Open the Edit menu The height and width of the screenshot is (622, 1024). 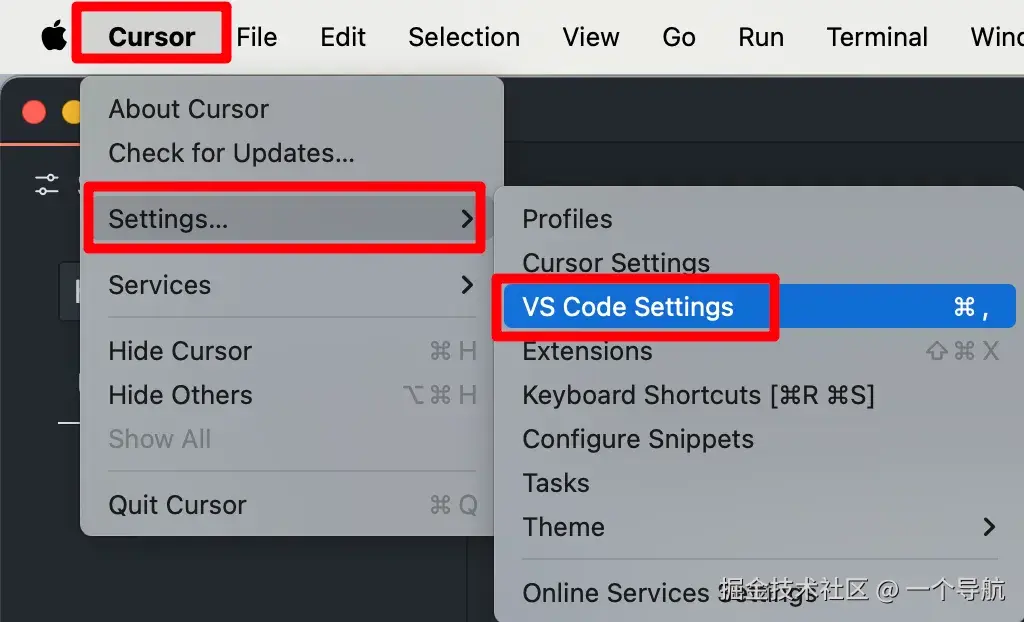point(342,37)
